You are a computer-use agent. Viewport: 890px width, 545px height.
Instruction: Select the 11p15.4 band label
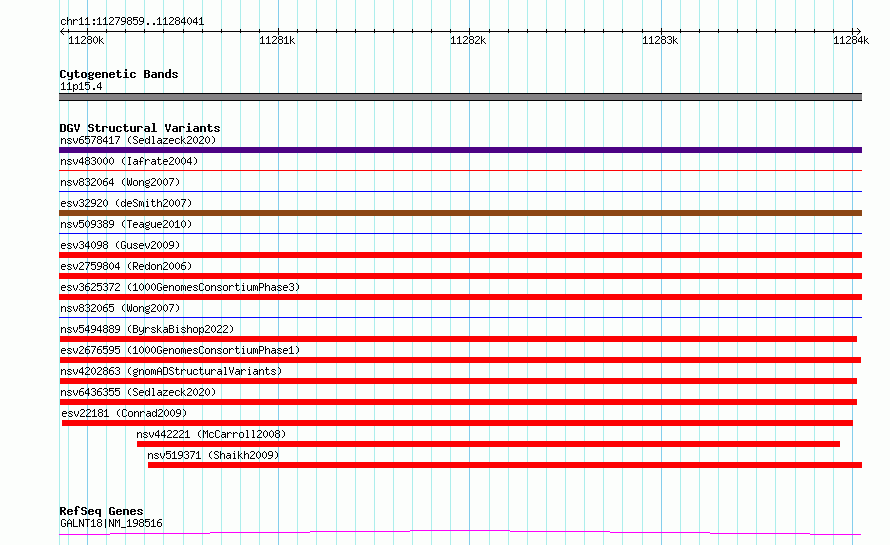(x=81, y=86)
